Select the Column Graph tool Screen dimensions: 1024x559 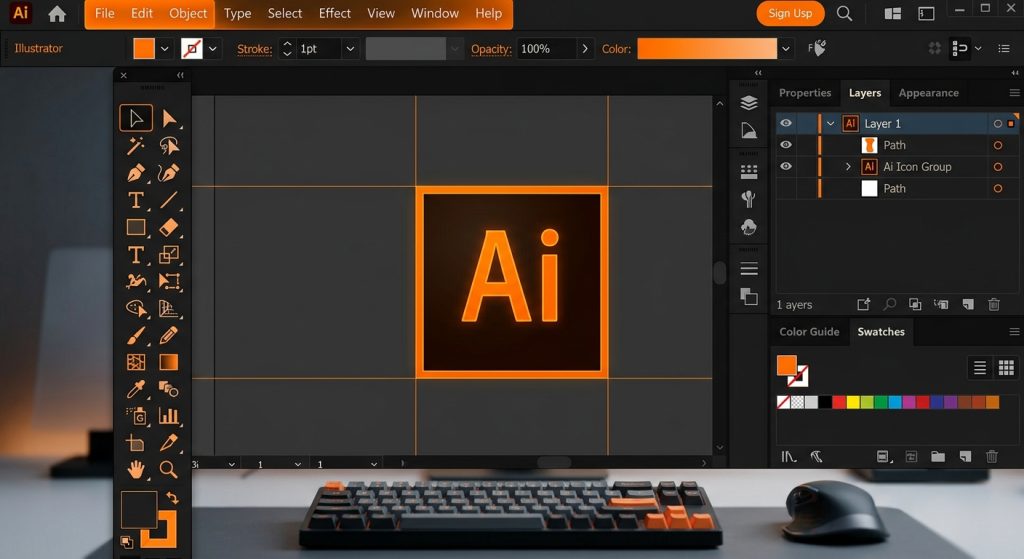pyautogui.click(x=169, y=416)
